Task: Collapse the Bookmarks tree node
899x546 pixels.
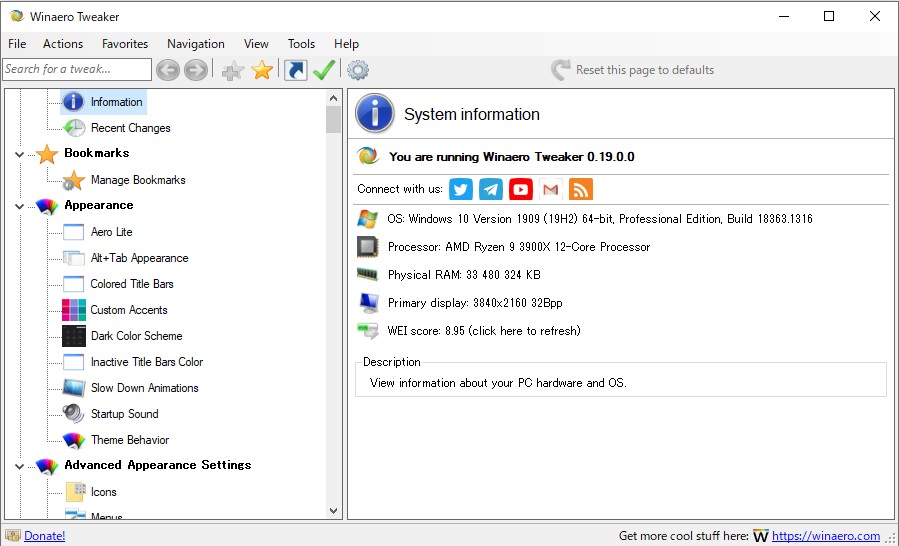Action: click(x=19, y=154)
